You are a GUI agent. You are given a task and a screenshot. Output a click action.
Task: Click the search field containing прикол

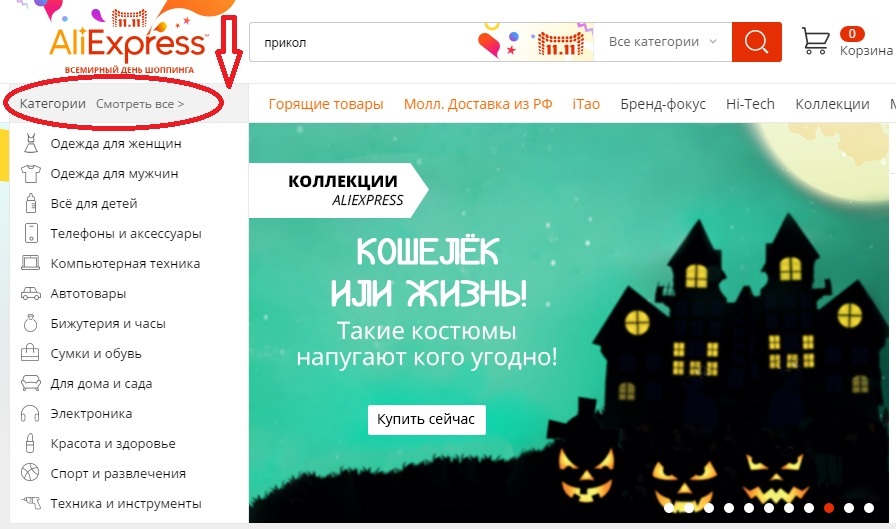point(366,42)
